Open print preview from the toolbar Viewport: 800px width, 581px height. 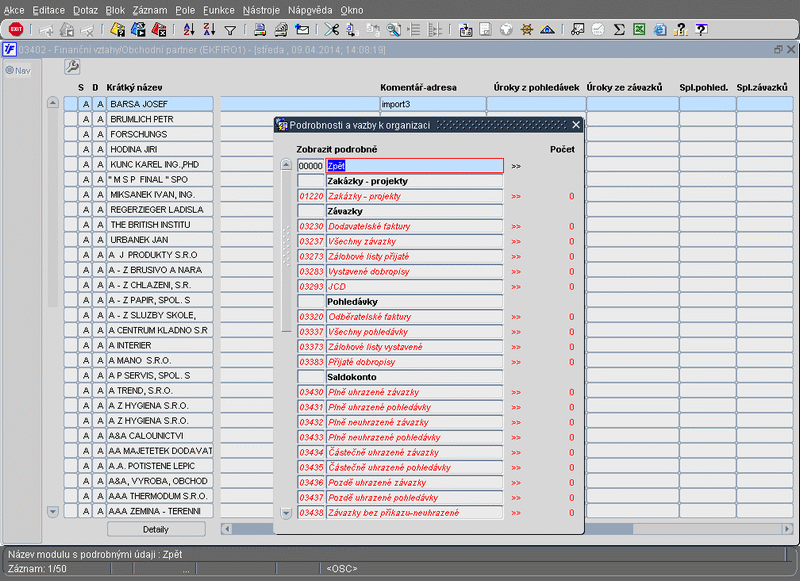(281, 30)
